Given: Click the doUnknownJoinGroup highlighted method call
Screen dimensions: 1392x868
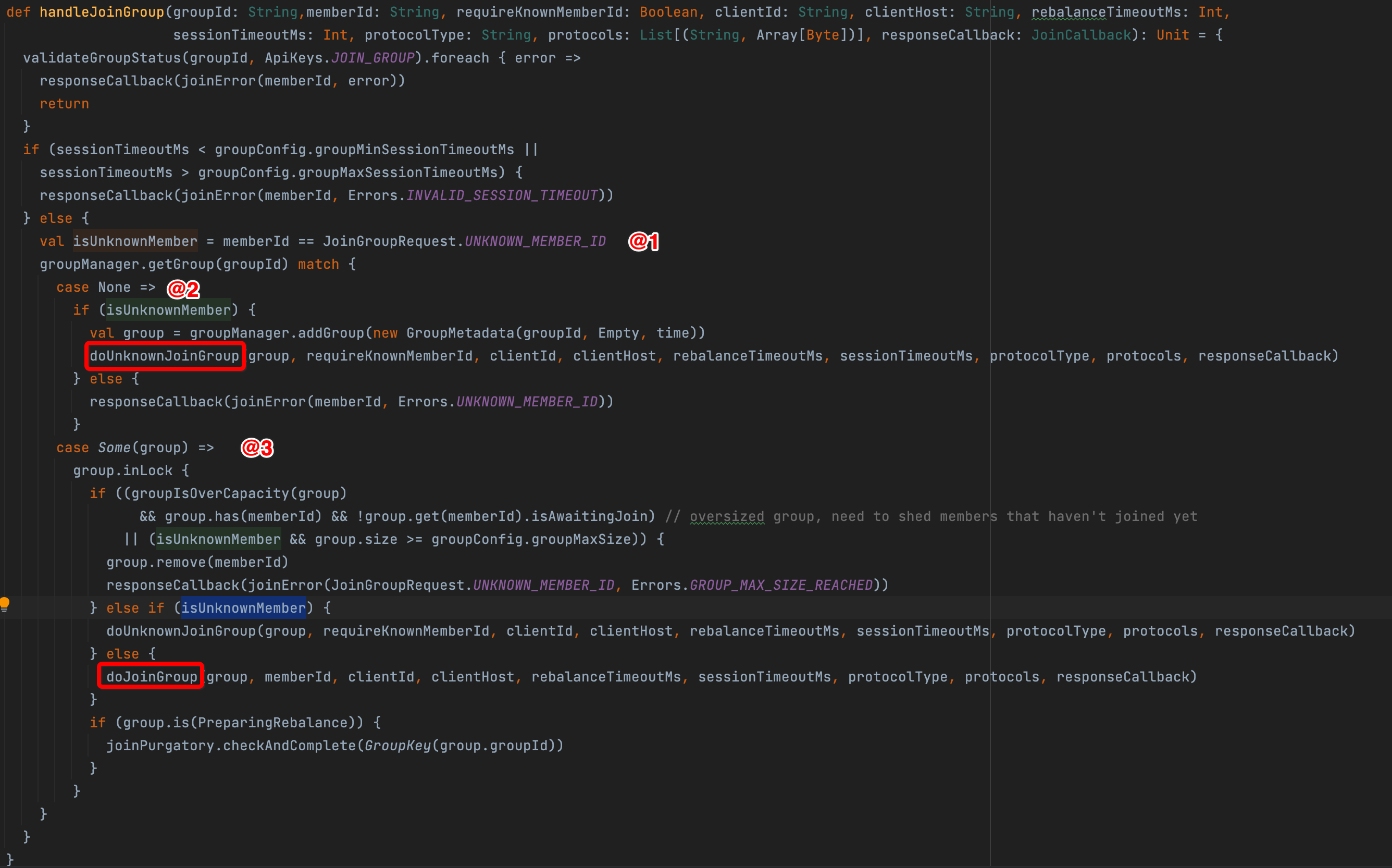Looking at the screenshot, I should click(x=163, y=356).
